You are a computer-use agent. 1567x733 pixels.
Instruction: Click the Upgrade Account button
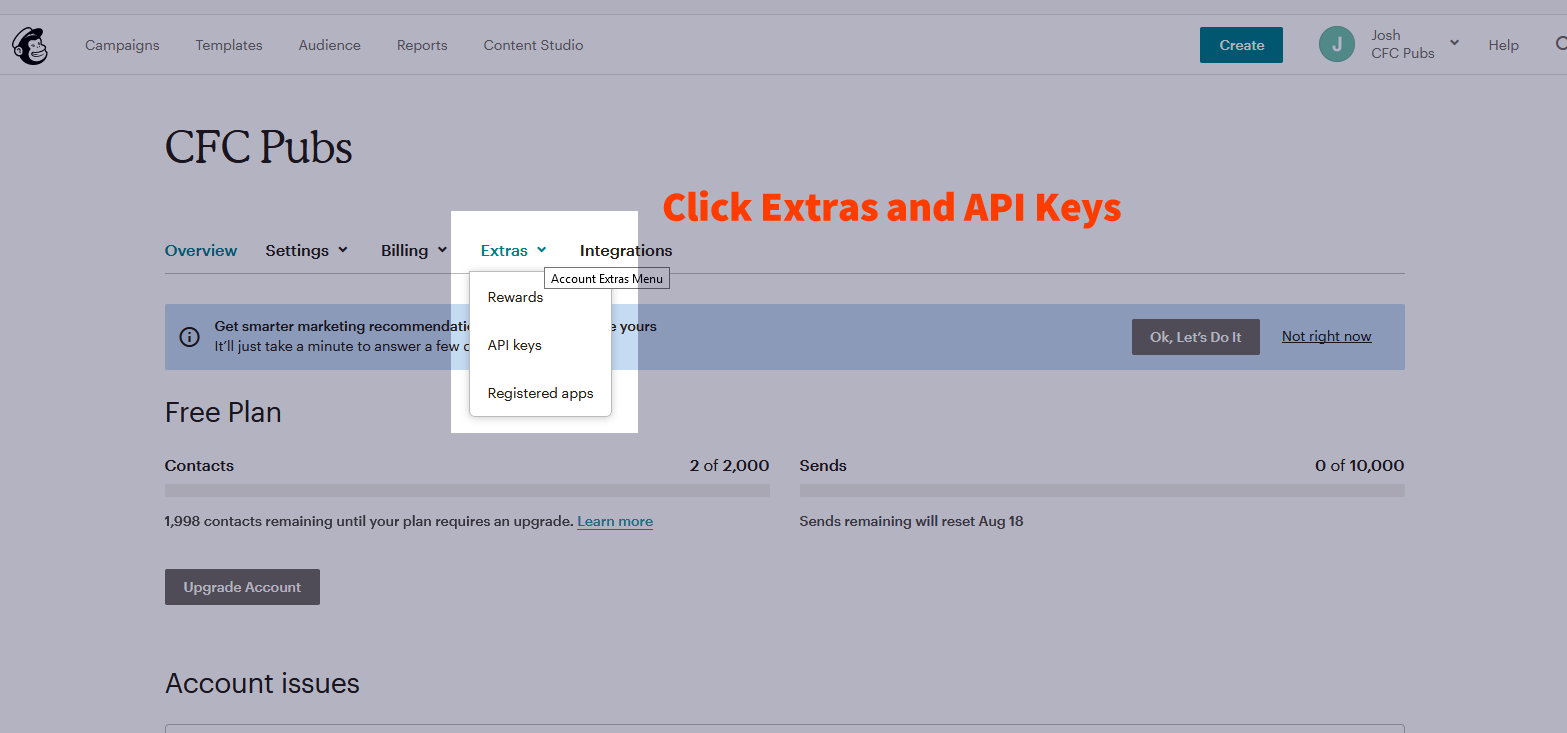[x=242, y=587]
